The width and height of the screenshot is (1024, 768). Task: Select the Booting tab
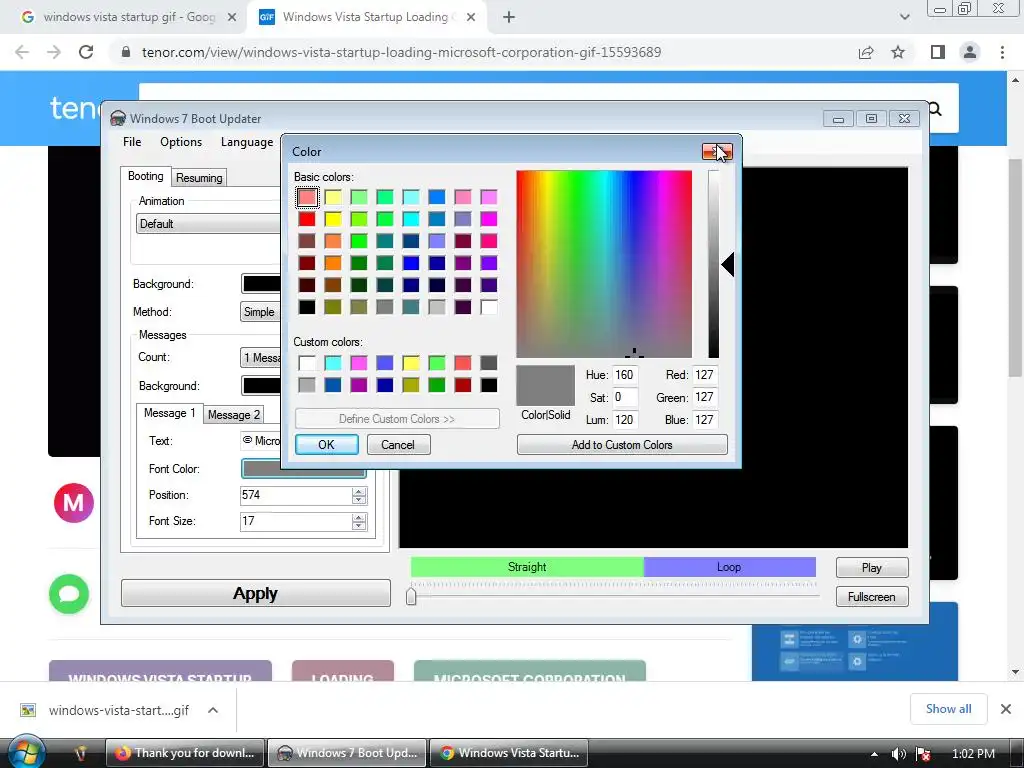[x=146, y=176]
